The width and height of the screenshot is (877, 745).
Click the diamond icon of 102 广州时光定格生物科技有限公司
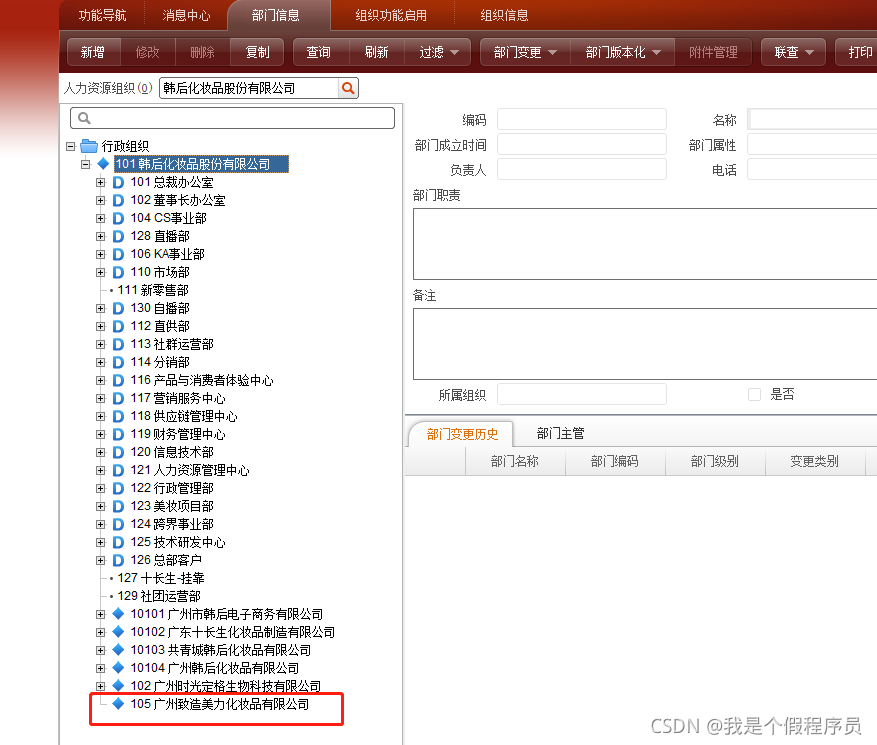tap(118, 686)
